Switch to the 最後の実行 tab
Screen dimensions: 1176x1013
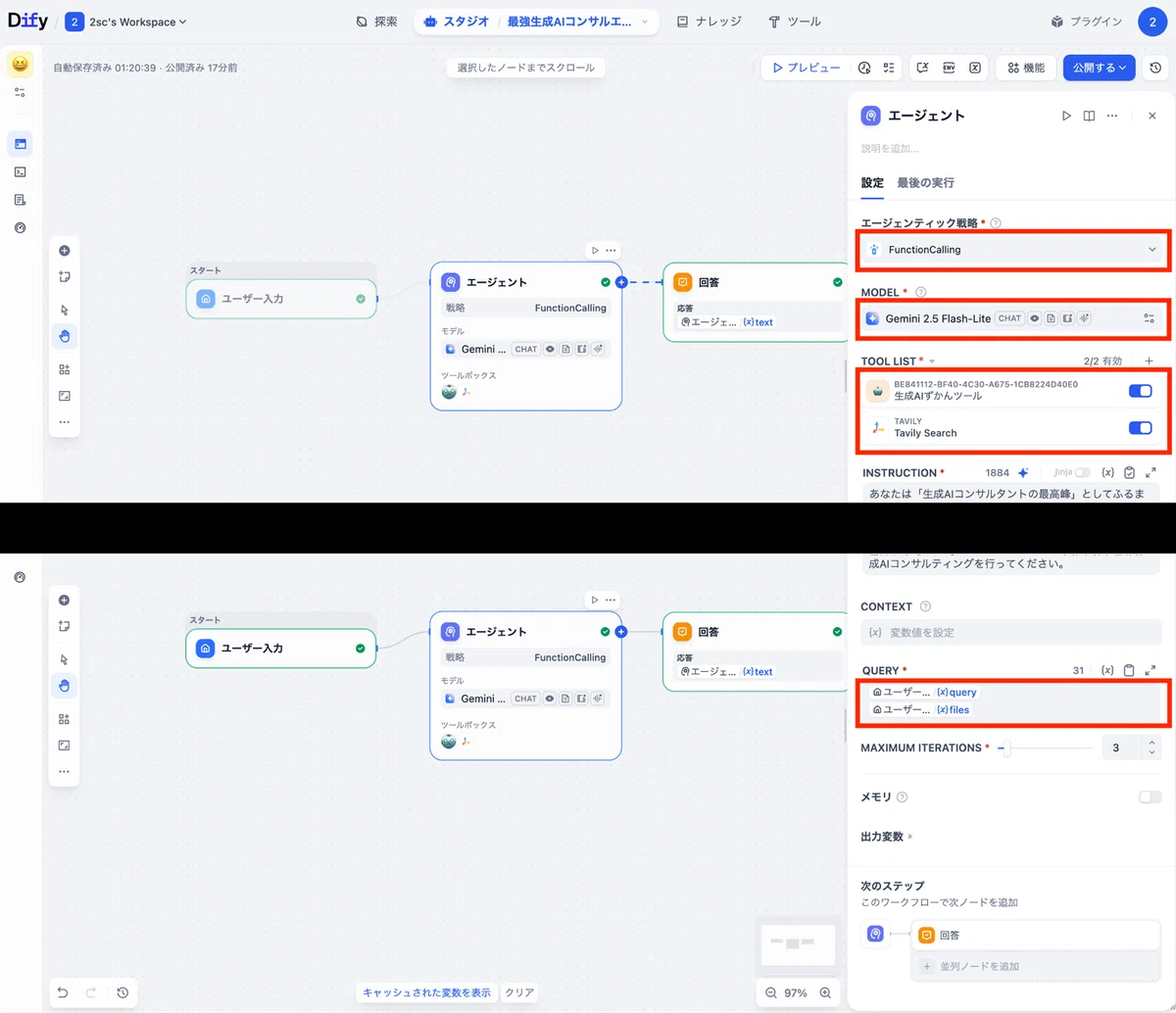point(925,182)
